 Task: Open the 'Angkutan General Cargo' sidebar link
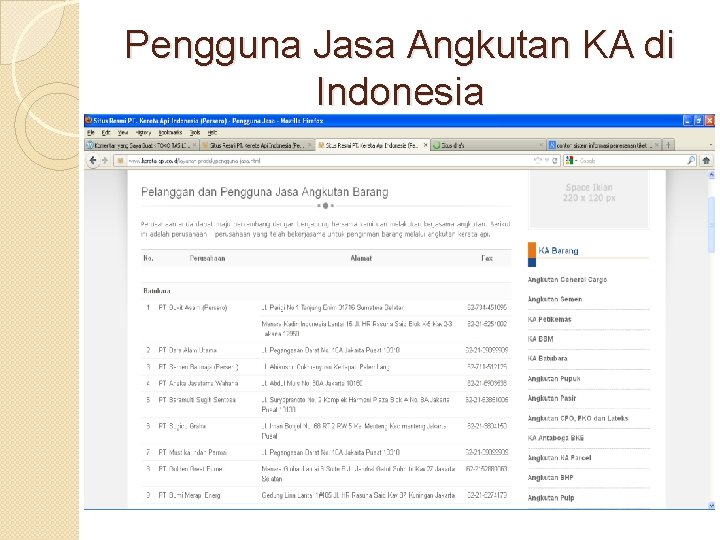pyautogui.click(x=567, y=279)
